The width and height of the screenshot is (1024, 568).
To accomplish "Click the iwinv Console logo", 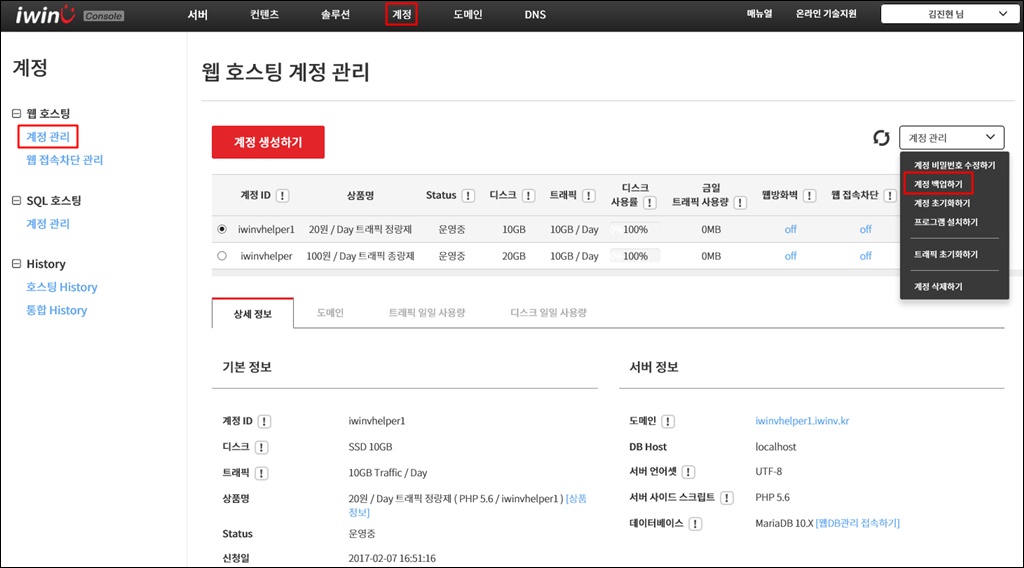I will point(69,14).
